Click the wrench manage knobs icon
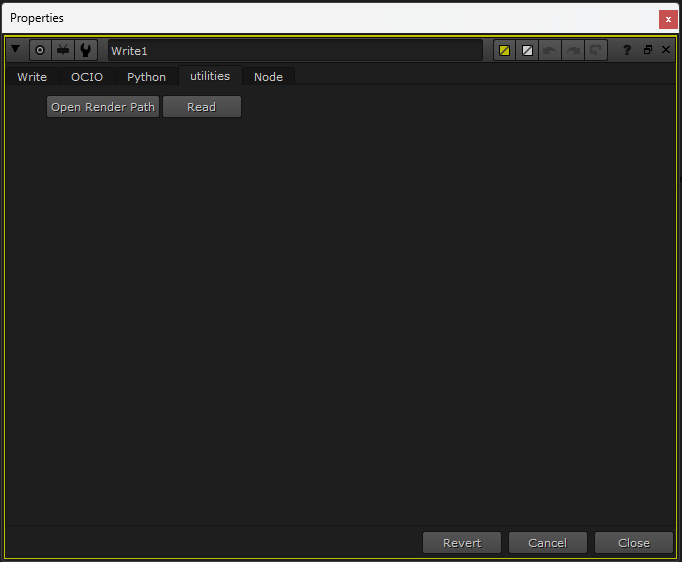The image size is (682, 562). point(87,50)
